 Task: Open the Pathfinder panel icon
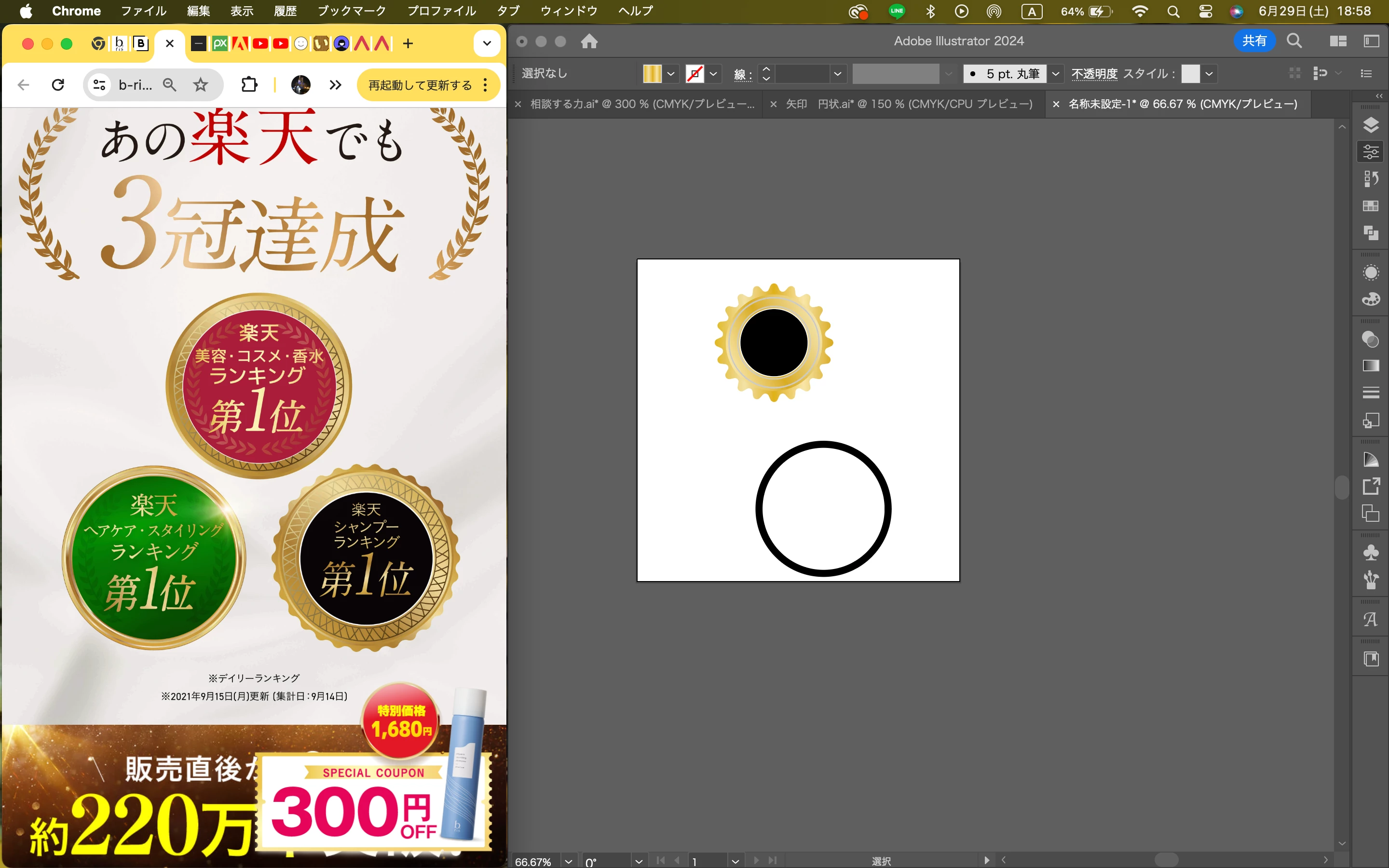click(1371, 232)
